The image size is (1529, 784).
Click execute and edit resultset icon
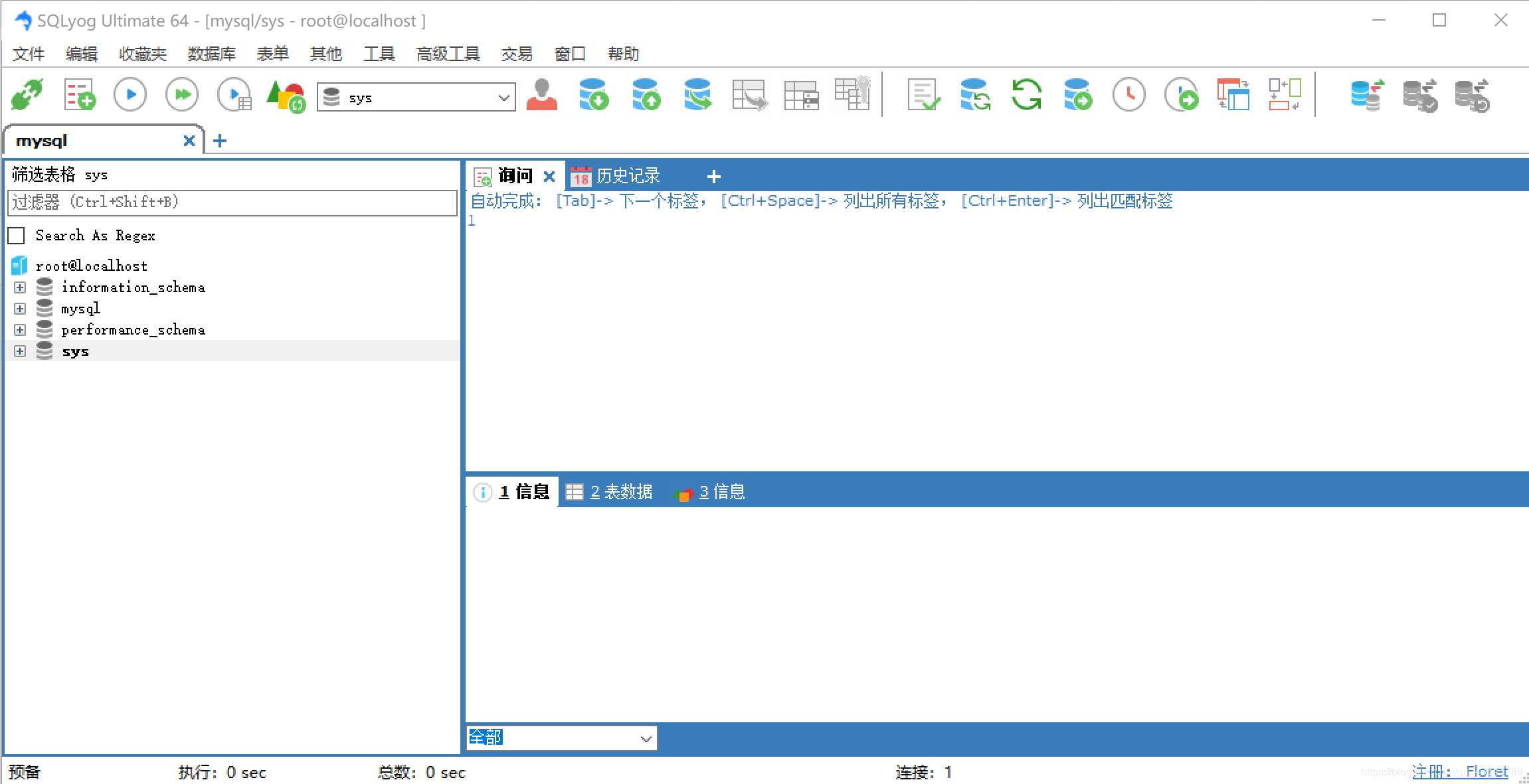point(234,96)
